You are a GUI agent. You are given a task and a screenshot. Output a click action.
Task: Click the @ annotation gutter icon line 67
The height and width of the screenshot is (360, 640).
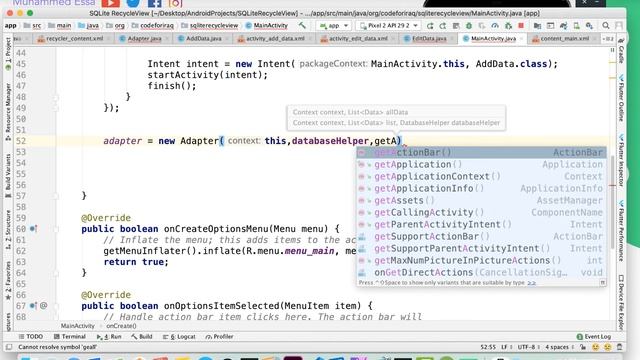coord(44,305)
